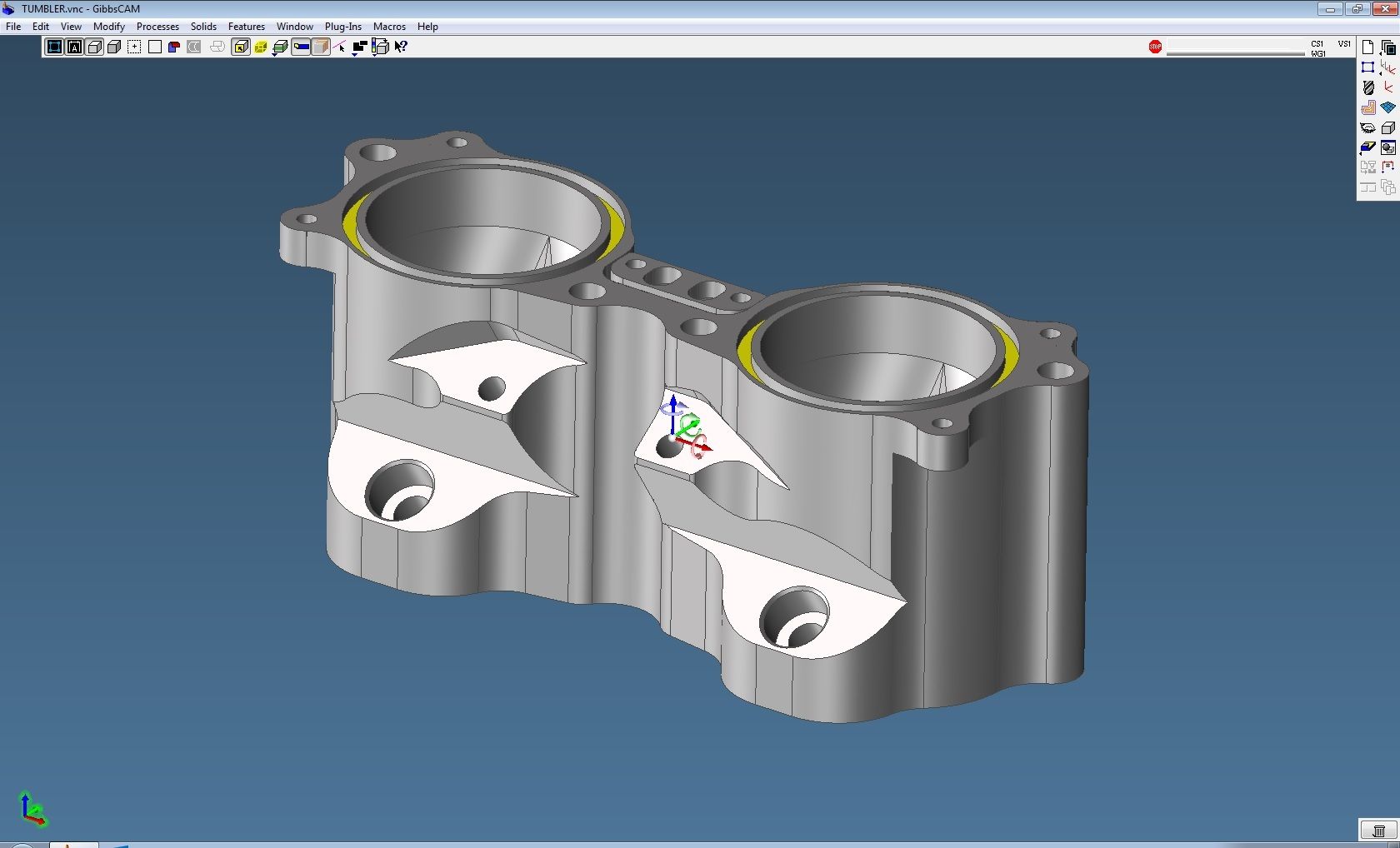Click the sphere and cube render window icon
Screen dimensions: 1400x848
pyautogui.click(x=1387, y=147)
